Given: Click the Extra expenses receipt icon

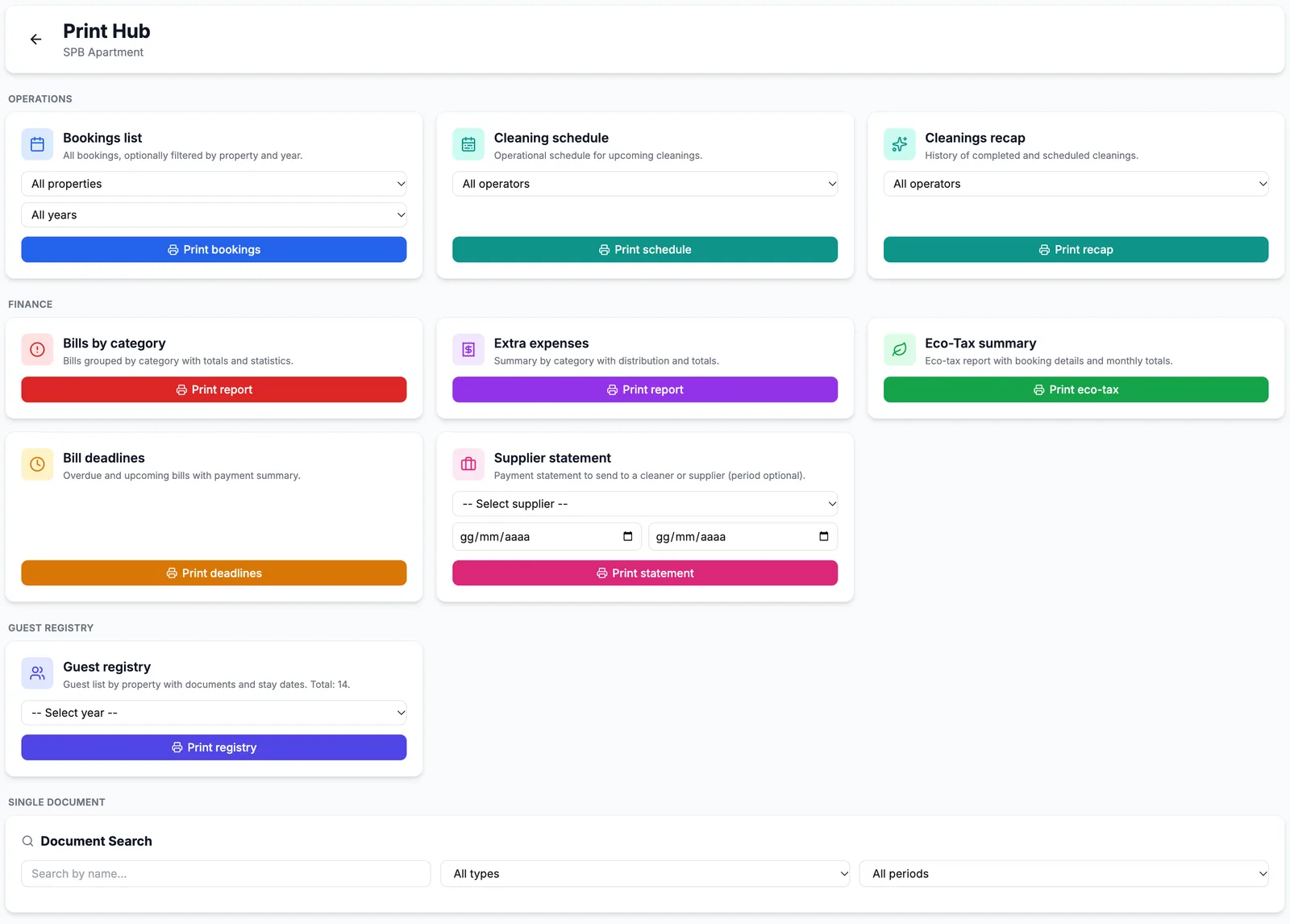Looking at the screenshot, I should tap(468, 350).
